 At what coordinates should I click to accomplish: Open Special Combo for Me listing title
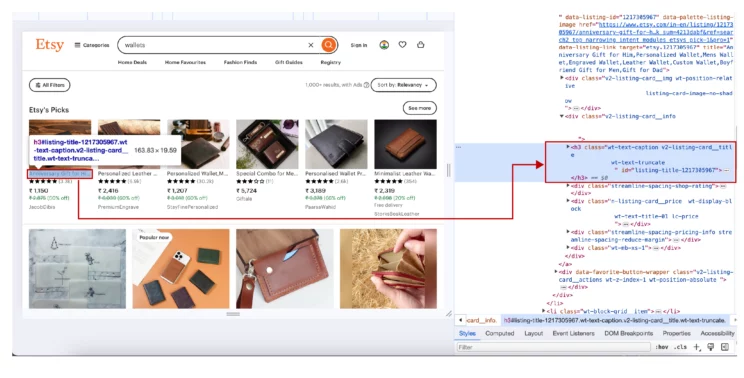[267, 174]
